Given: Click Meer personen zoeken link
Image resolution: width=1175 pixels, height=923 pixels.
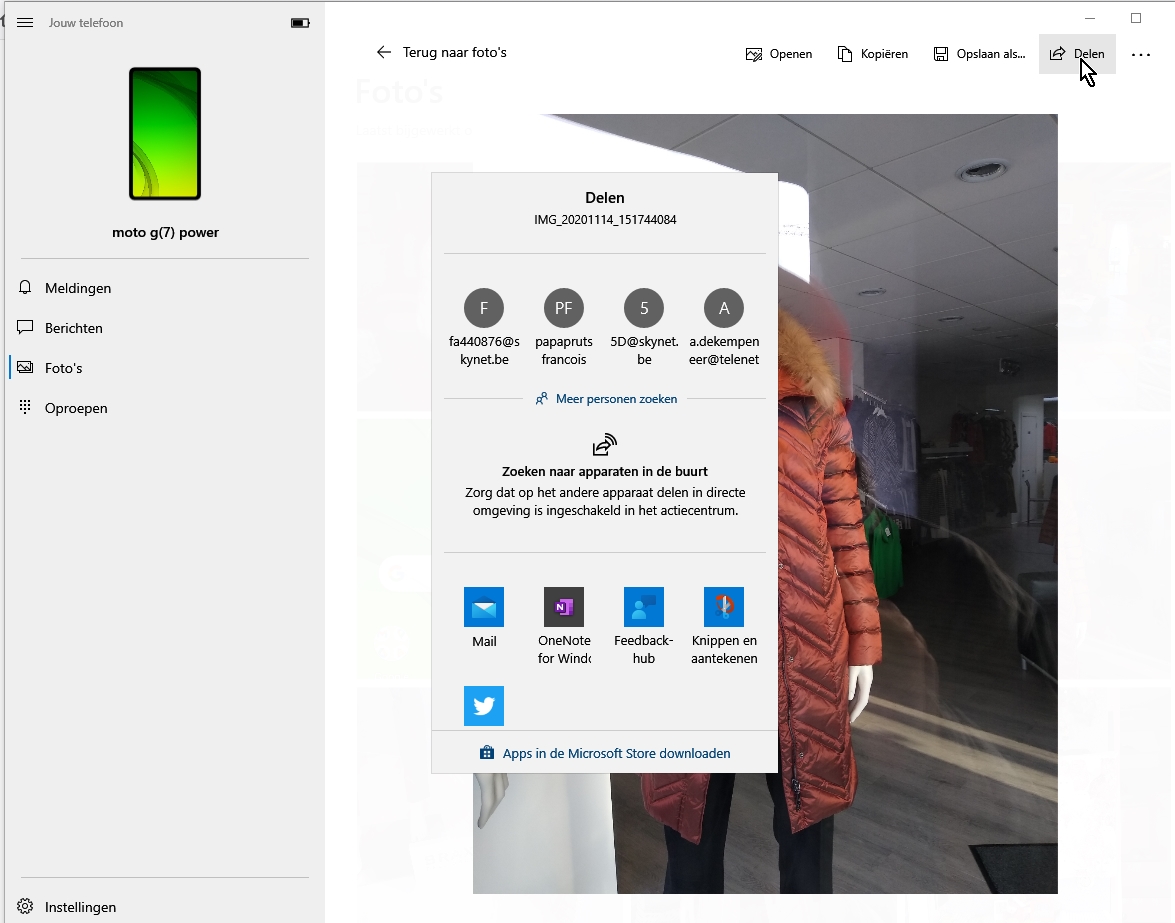Looking at the screenshot, I should coord(606,399).
